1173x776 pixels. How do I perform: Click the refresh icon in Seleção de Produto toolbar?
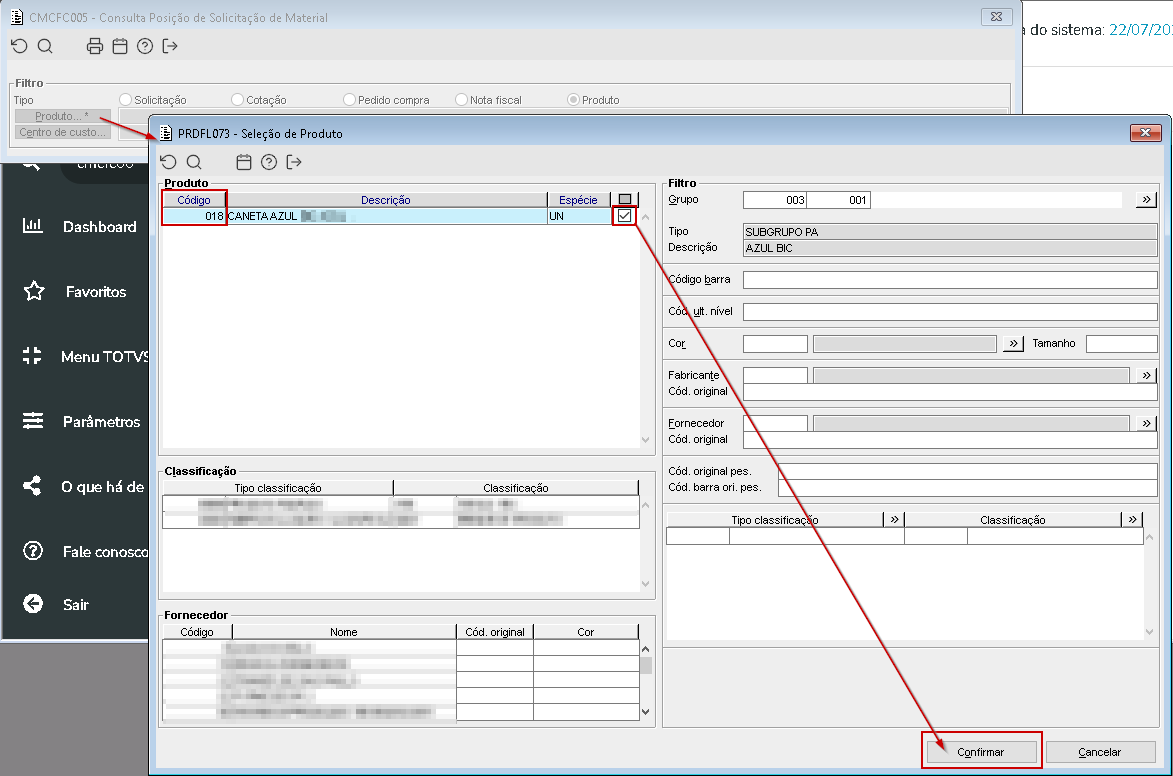pos(168,162)
